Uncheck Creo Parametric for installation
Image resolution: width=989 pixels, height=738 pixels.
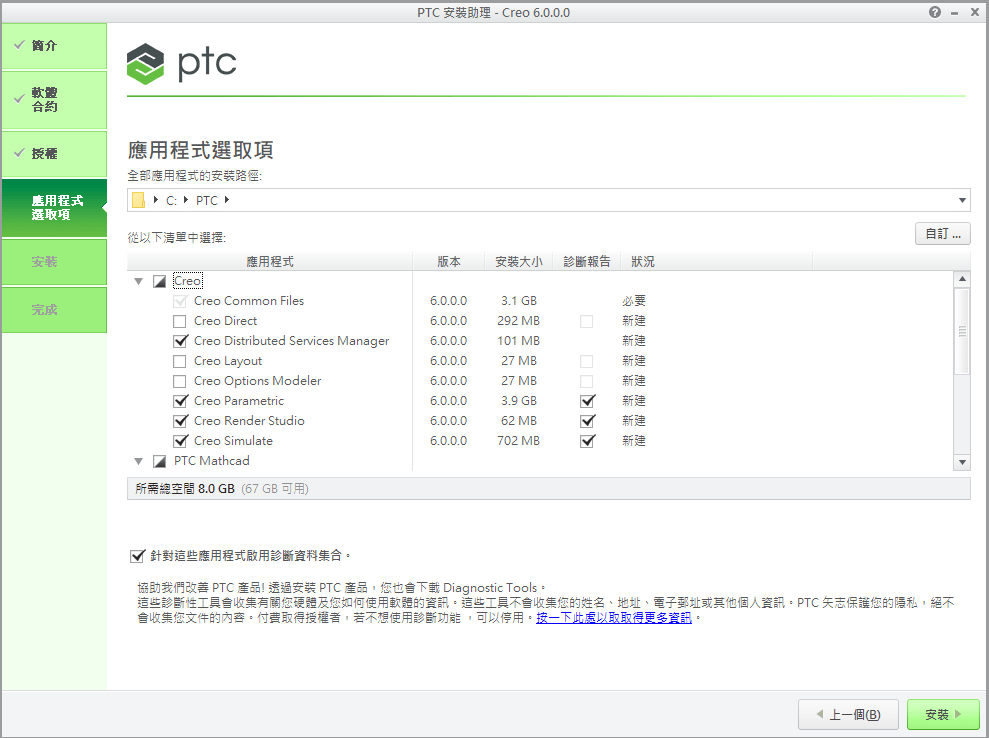(x=180, y=400)
